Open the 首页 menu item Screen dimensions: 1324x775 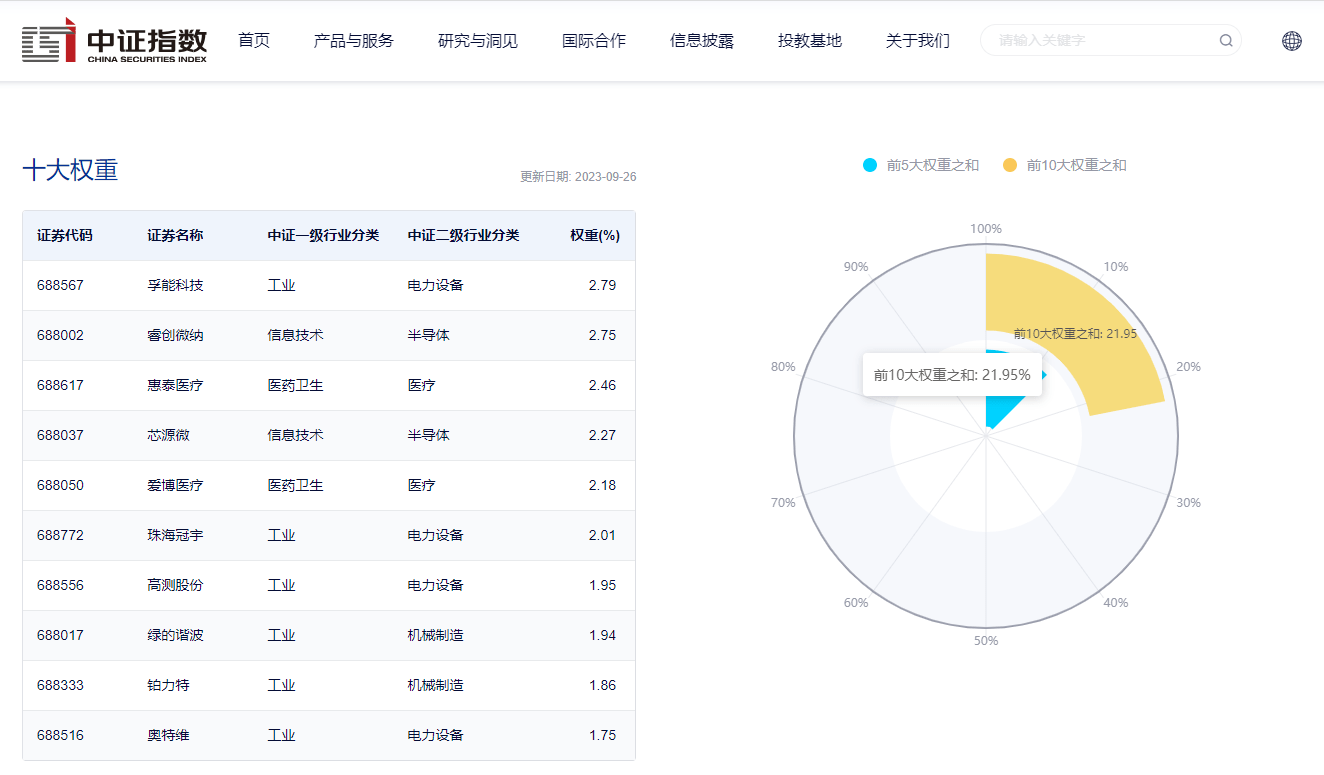pos(254,41)
